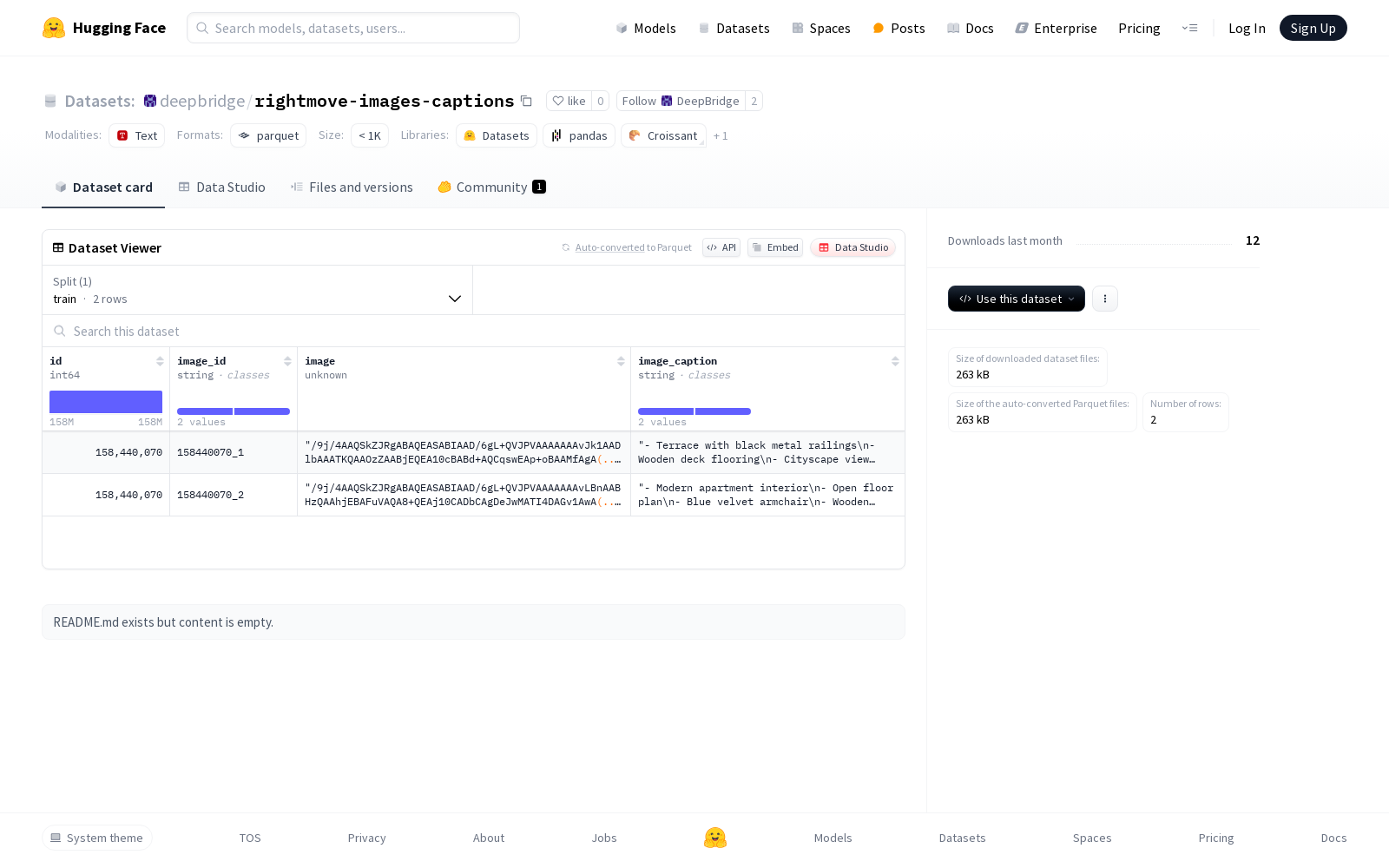The width and height of the screenshot is (1389, 868).
Task: Open the Community tab
Action: click(491, 187)
